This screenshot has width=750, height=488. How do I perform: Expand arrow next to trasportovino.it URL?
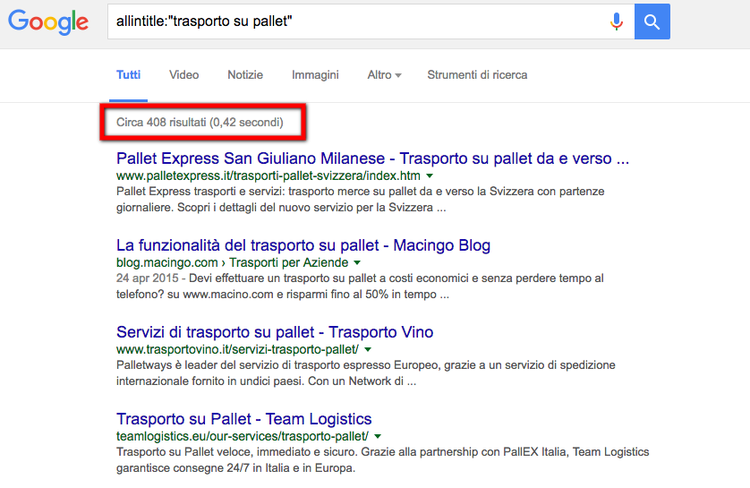click(368, 350)
